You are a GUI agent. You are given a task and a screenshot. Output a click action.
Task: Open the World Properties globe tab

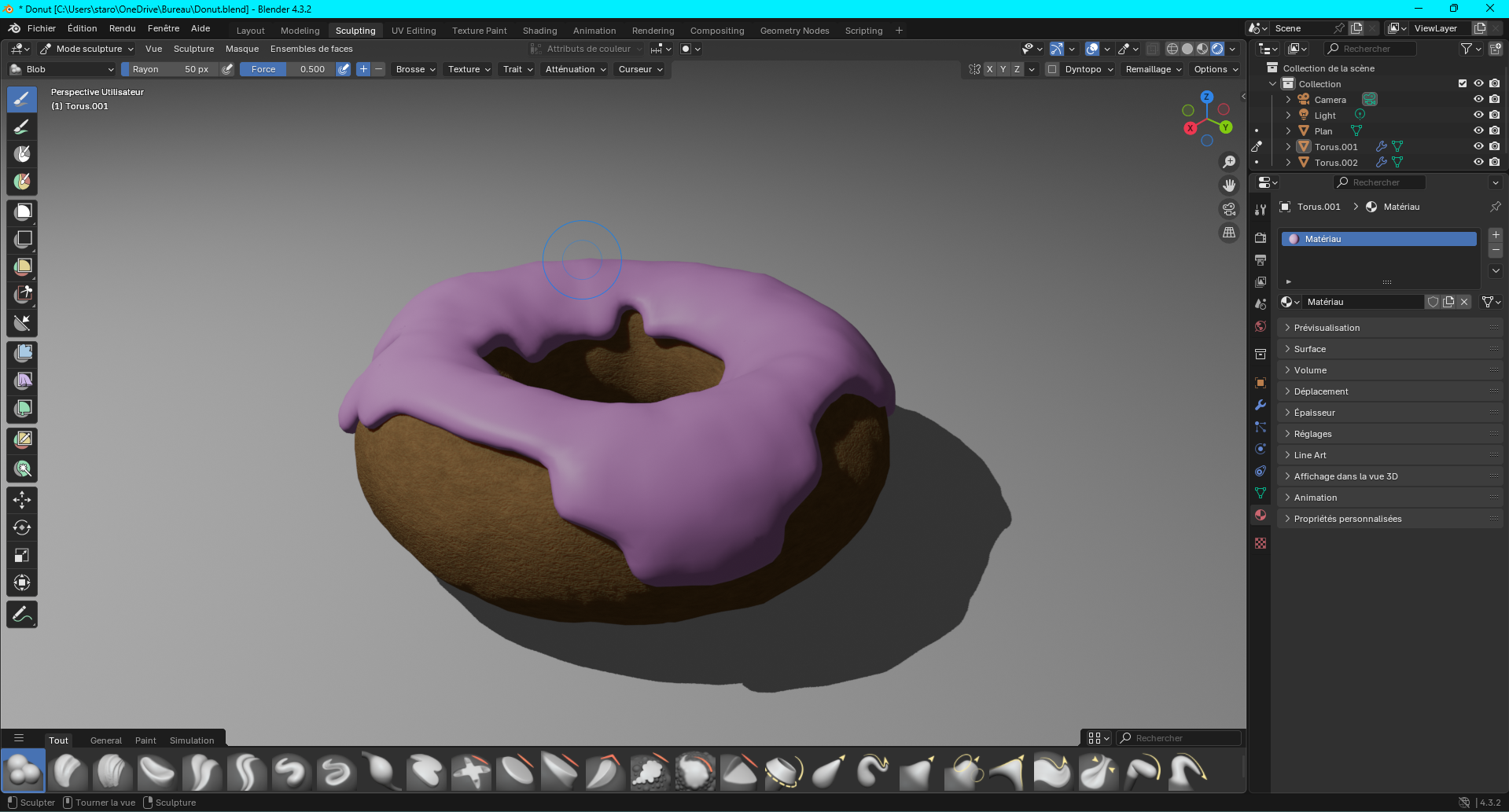[1261, 326]
